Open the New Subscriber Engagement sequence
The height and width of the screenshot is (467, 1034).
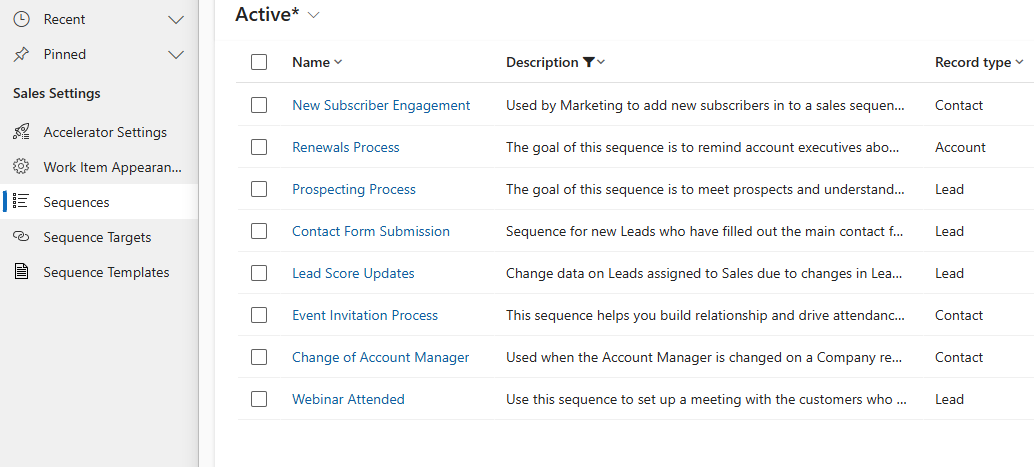point(380,105)
